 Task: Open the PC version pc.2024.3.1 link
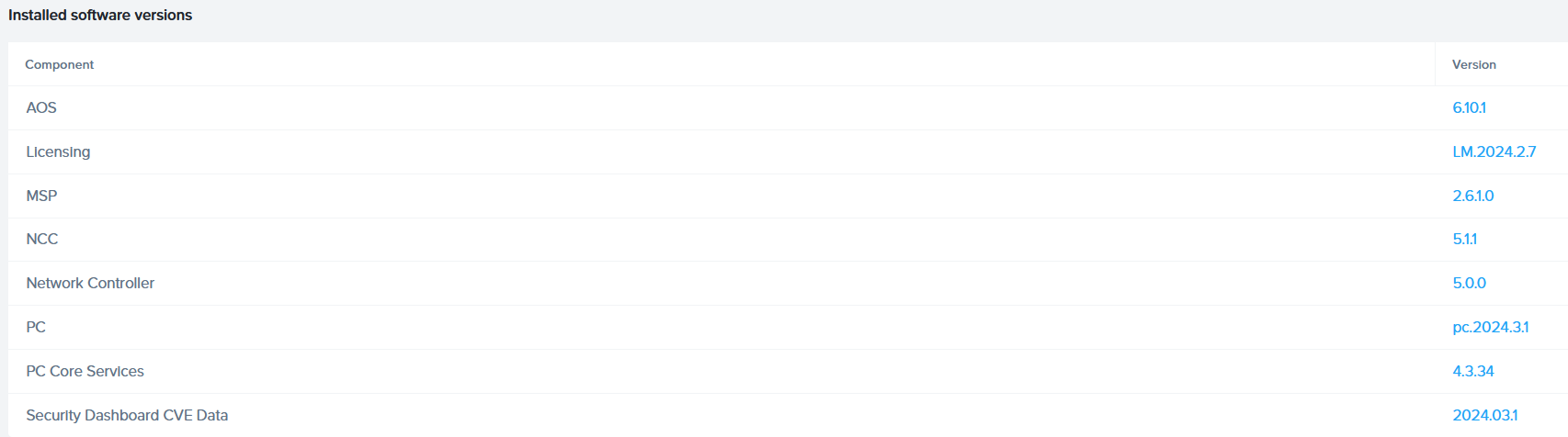point(1490,327)
